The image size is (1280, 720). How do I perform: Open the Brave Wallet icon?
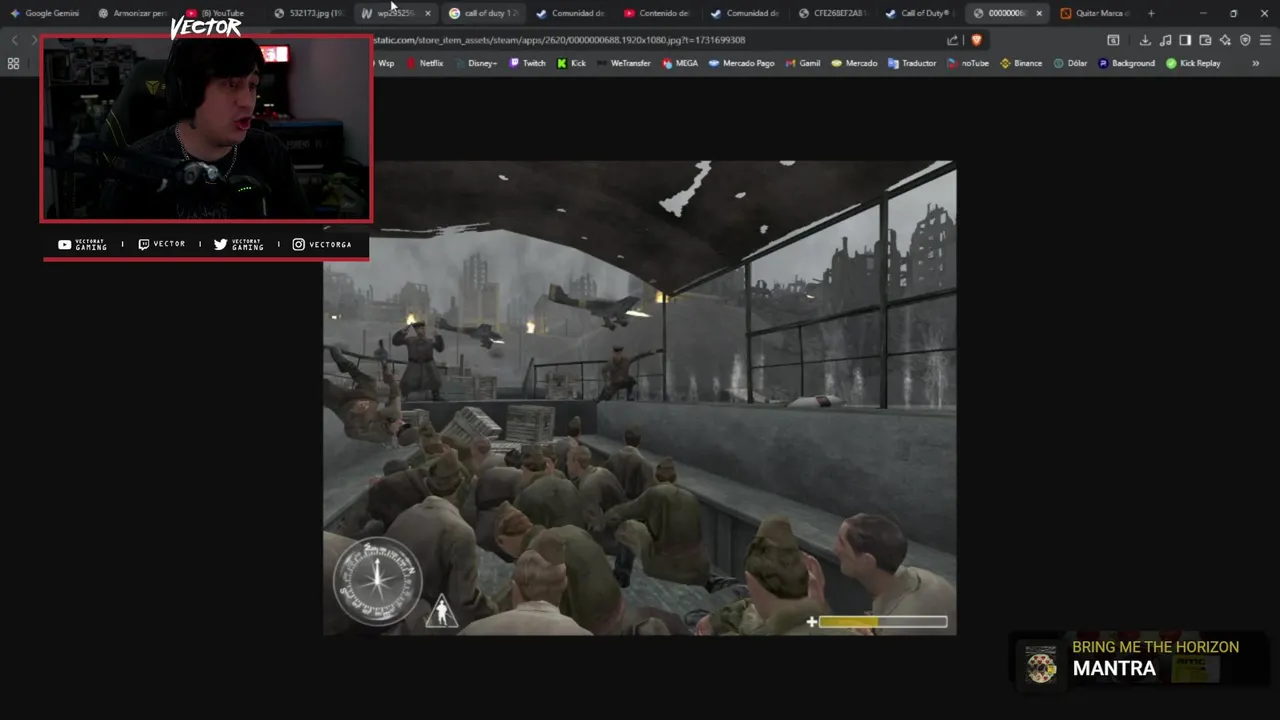tap(1205, 40)
